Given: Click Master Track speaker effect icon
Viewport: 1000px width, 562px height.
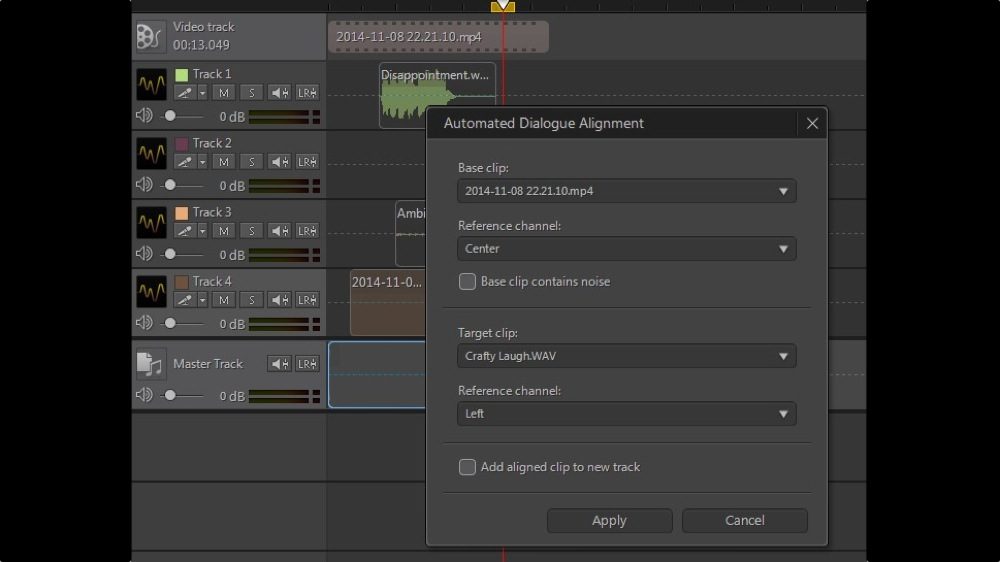Looking at the screenshot, I should [279, 364].
